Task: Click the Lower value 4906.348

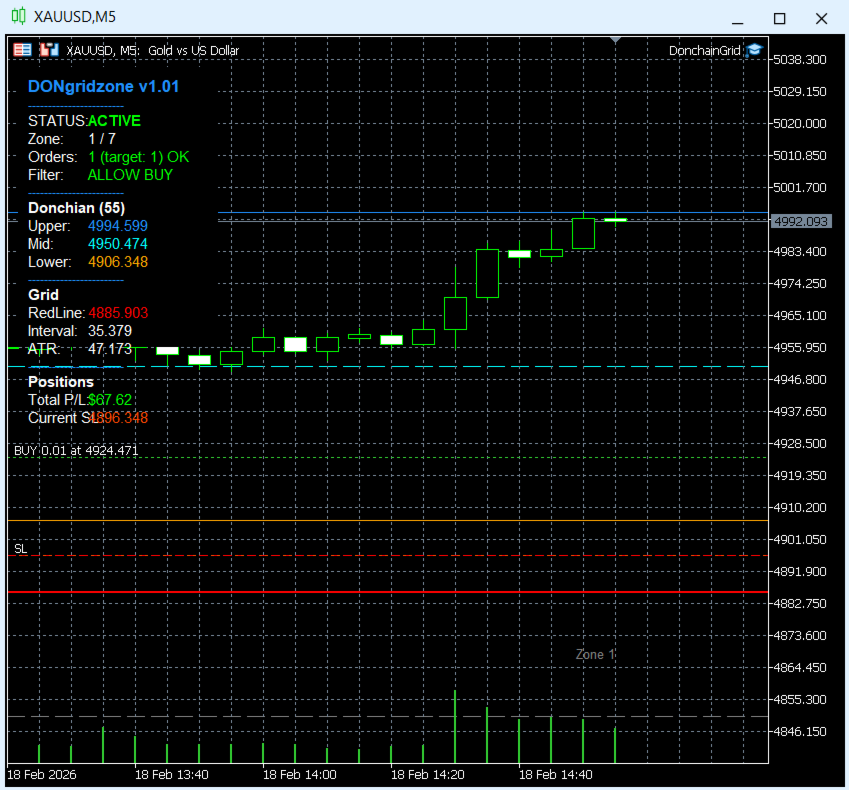Action: pos(118,262)
